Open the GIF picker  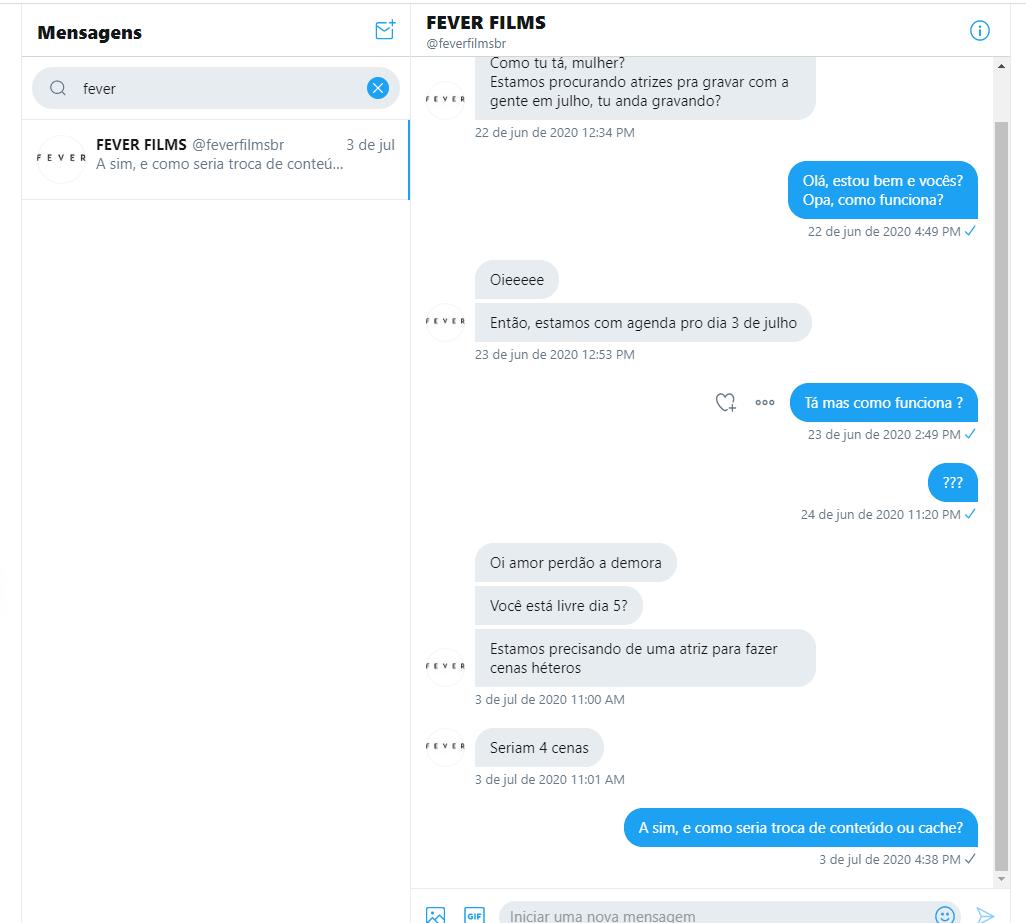[x=474, y=914]
